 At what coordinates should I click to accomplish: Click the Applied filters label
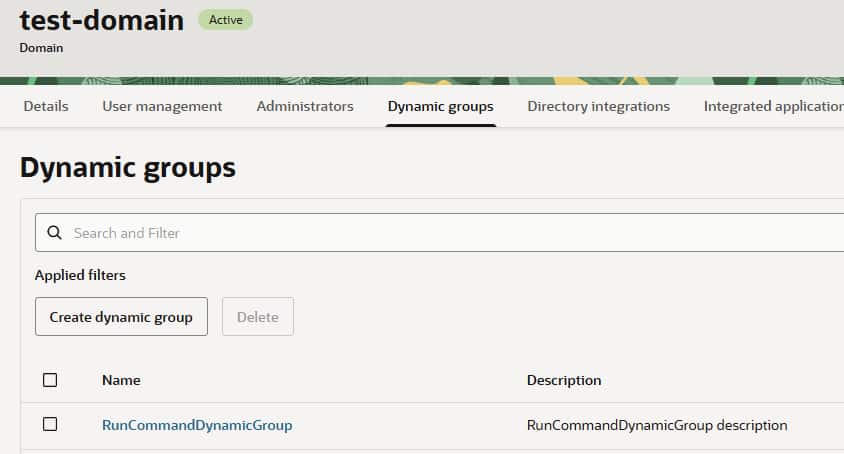click(80, 275)
